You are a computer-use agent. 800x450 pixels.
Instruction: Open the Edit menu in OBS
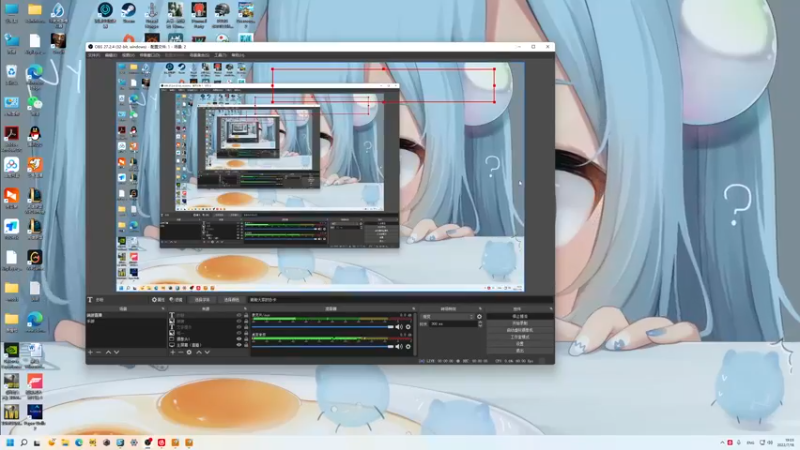point(111,55)
